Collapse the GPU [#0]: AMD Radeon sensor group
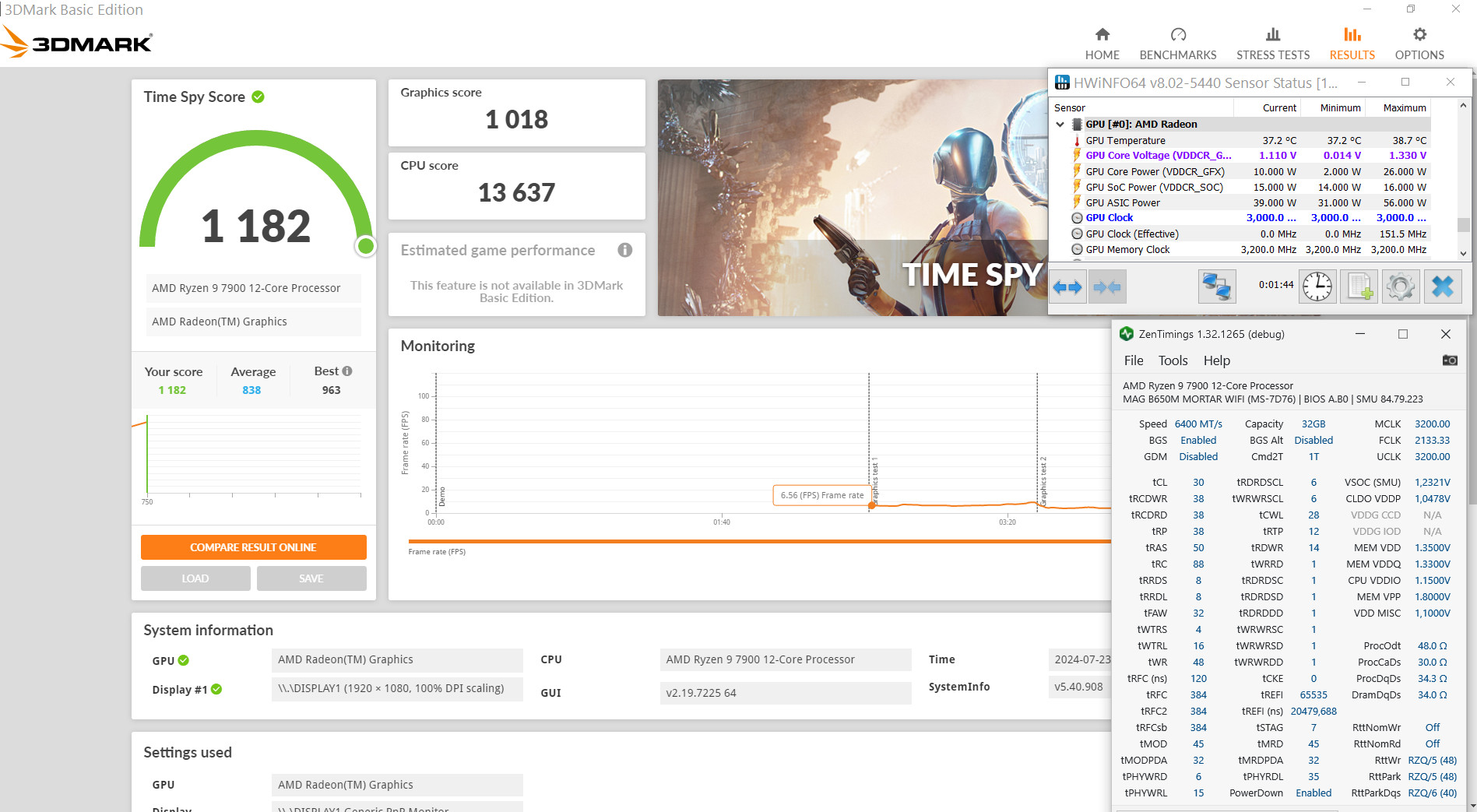 click(x=1060, y=125)
